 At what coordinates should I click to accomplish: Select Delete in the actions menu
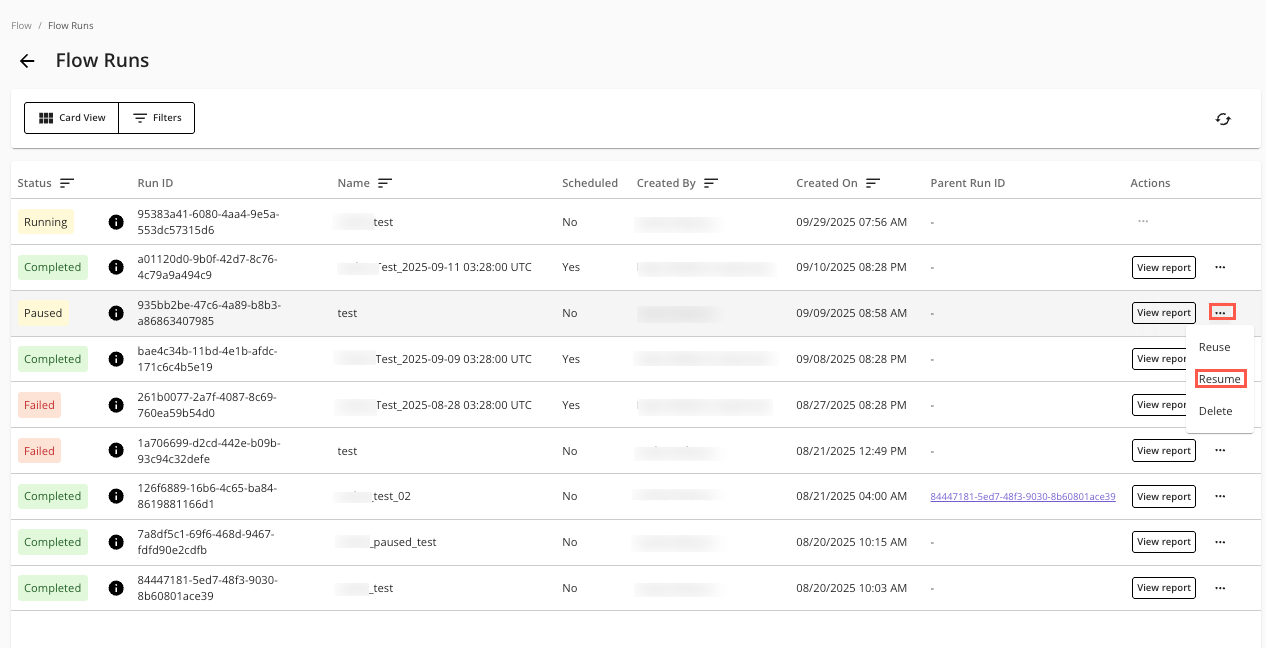pos(1215,411)
